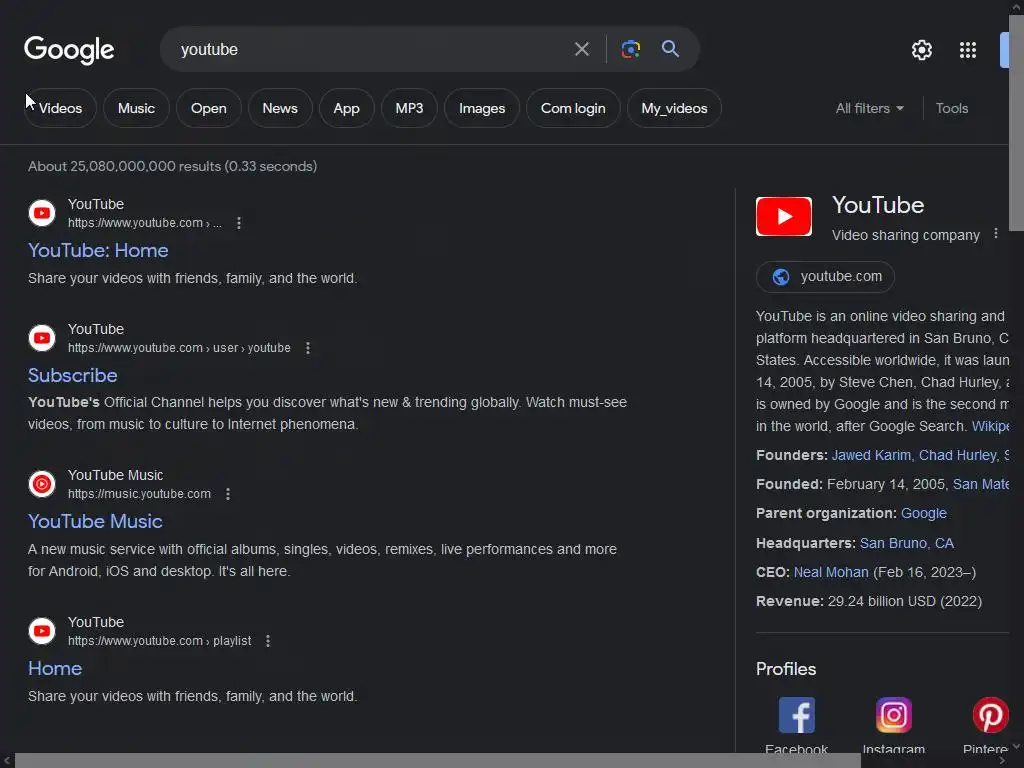The width and height of the screenshot is (1024, 768).
Task: Click the https://music.youtube.com URL text
Action: click(139, 494)
